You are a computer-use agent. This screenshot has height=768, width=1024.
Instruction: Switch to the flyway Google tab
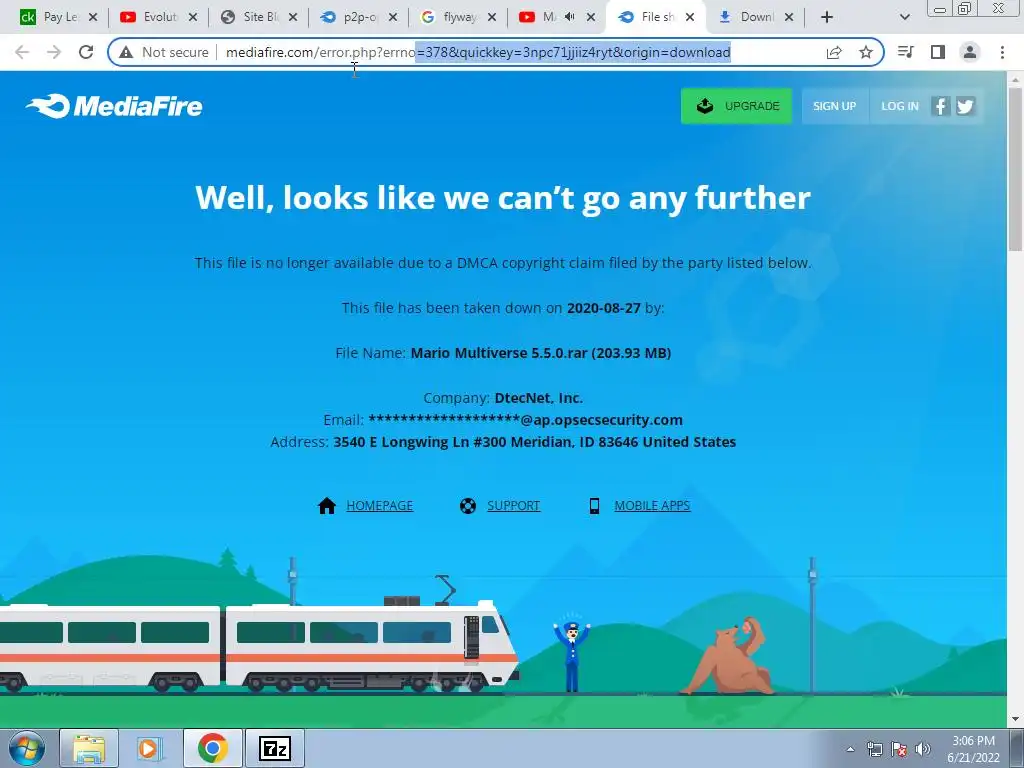pyautogui.click(x=457, y=17)
